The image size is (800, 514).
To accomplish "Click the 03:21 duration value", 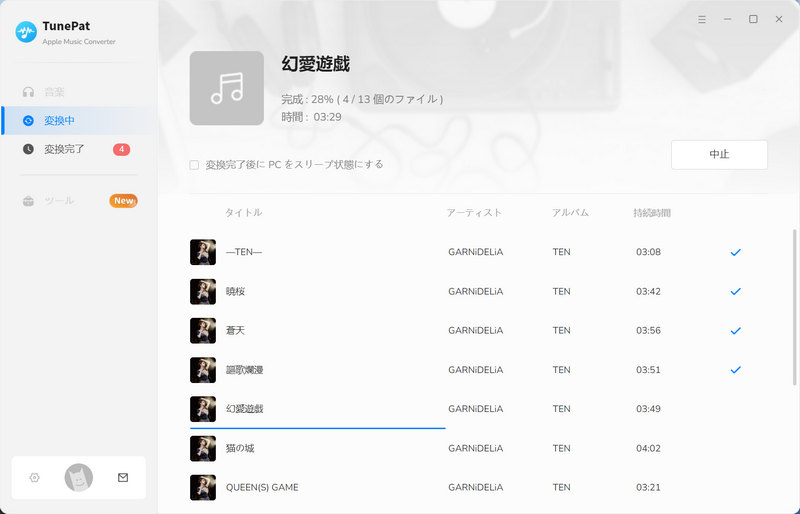I will click(x=648, y=487).
